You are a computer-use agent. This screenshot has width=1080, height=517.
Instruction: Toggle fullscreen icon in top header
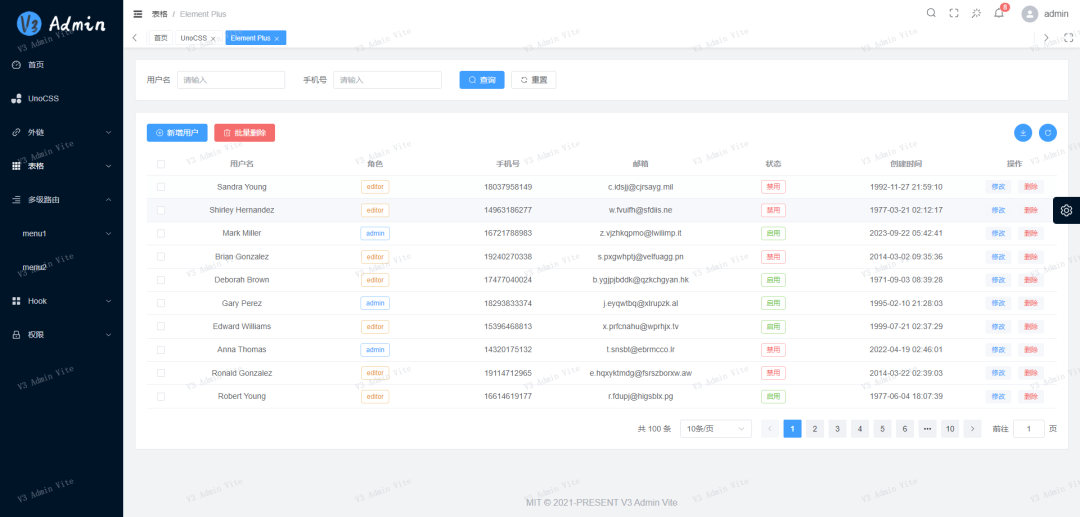[953, 13]
